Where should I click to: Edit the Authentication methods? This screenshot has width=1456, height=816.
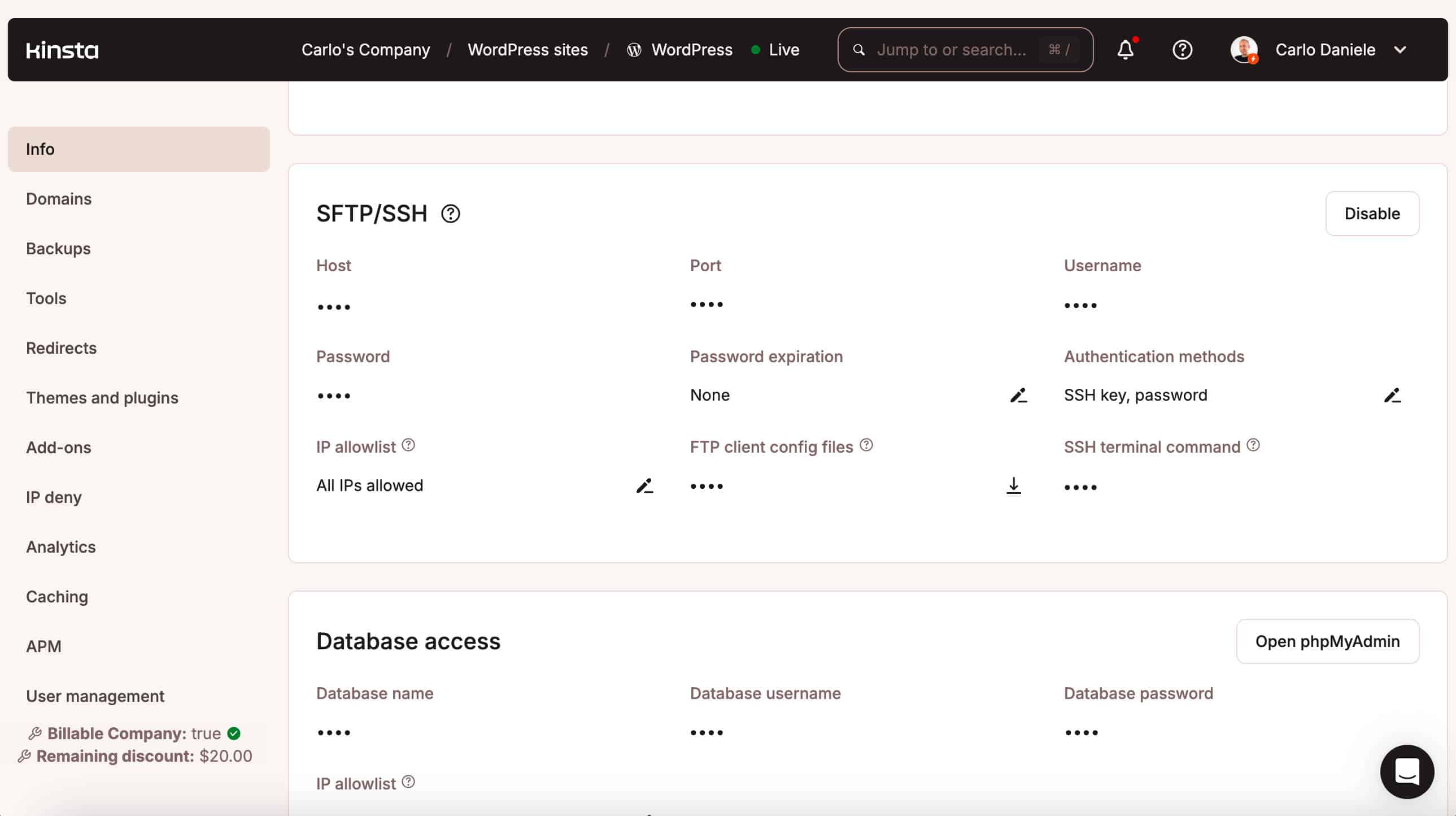pos(1392,394)
